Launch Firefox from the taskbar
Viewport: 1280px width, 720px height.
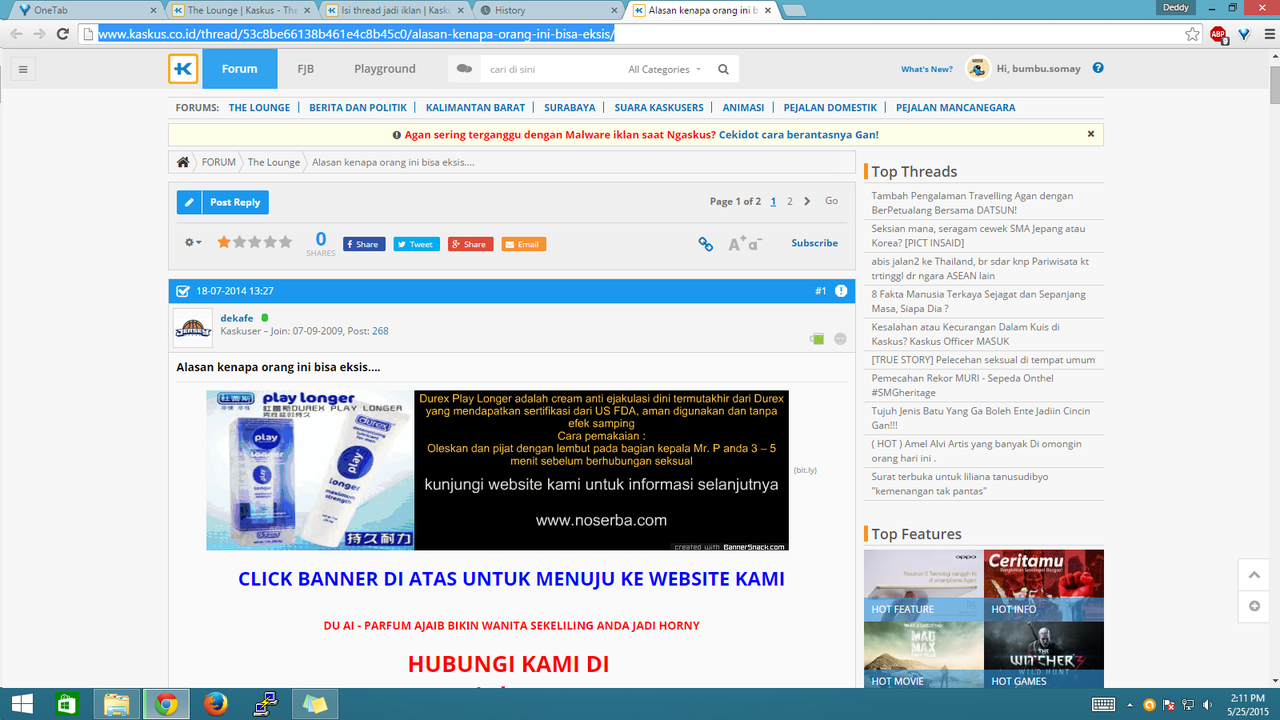pos(215,704)
